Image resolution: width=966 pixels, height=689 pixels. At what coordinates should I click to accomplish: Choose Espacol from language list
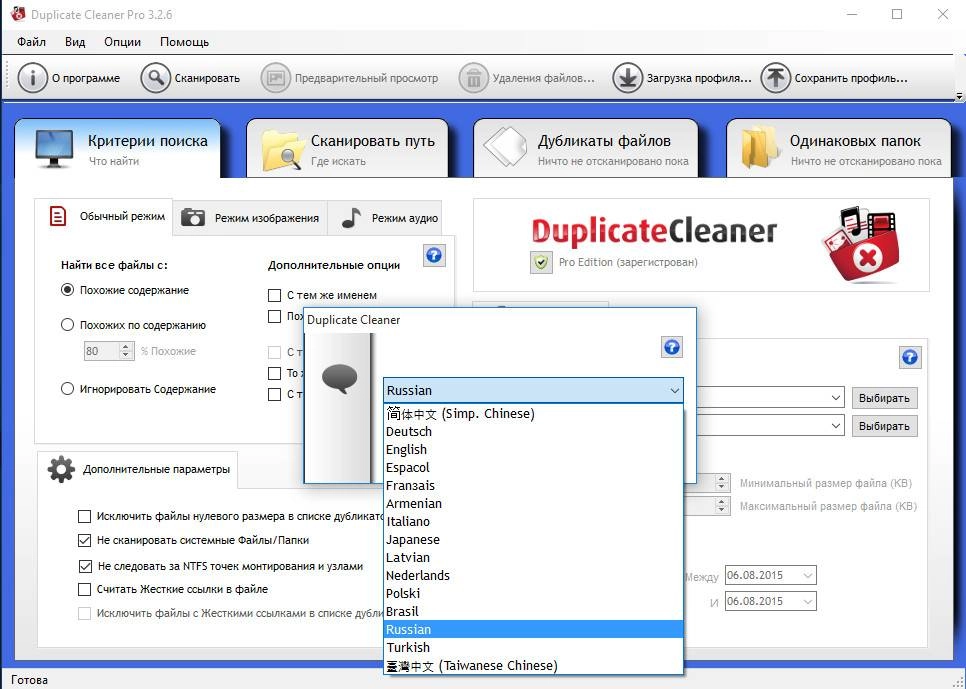[533, 468]
